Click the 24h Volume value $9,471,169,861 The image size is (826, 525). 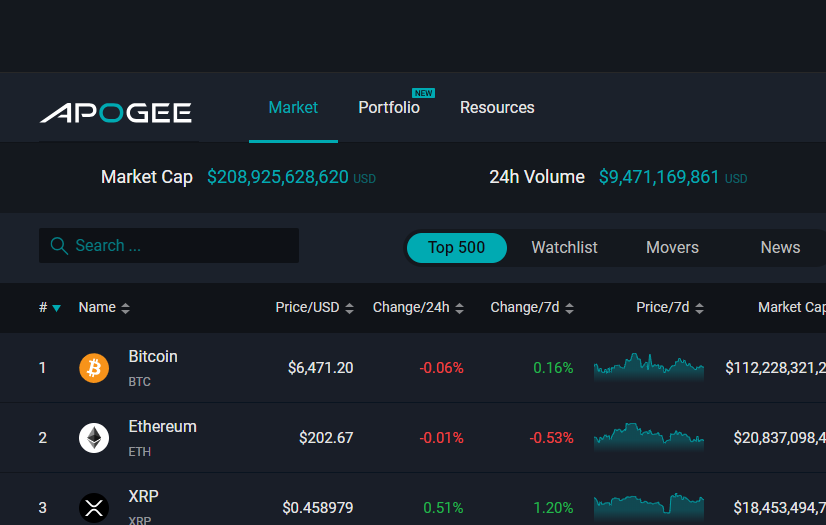pos(659,177)
